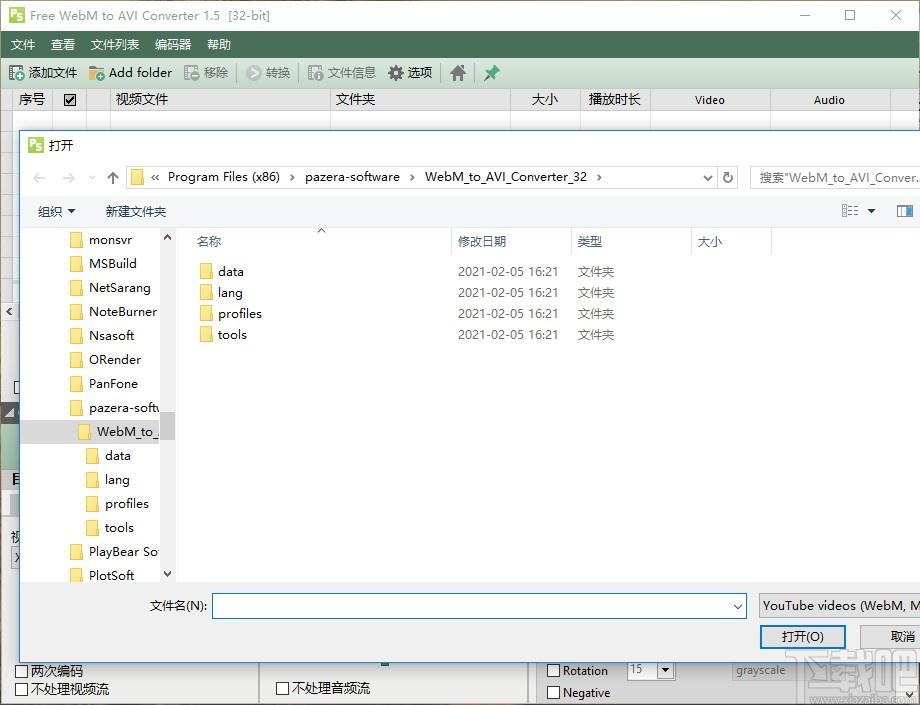Expand the address bar history dropdown
920x705 pixels.
click(x=708, y=178)
